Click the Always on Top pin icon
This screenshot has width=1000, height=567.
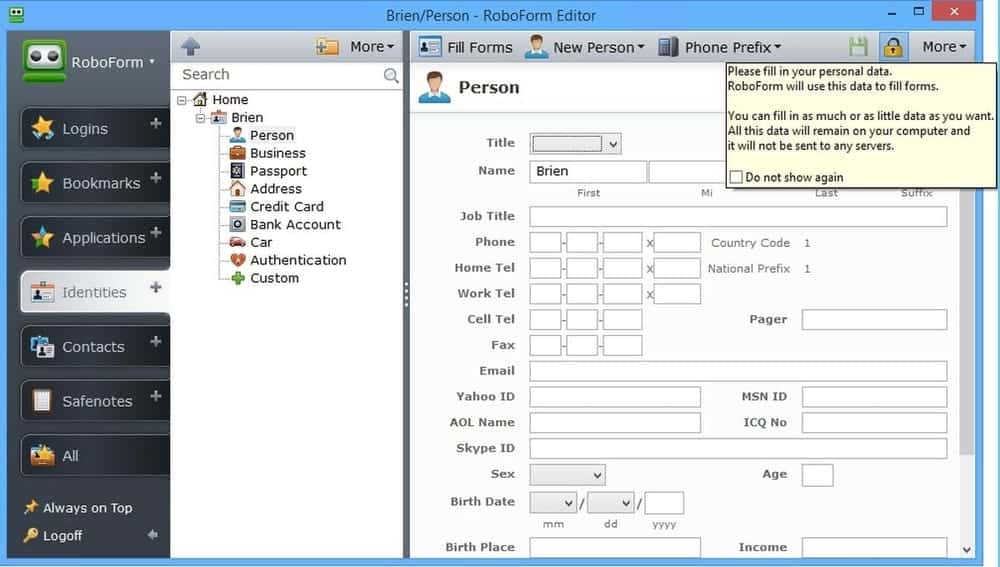coord(31,507)
